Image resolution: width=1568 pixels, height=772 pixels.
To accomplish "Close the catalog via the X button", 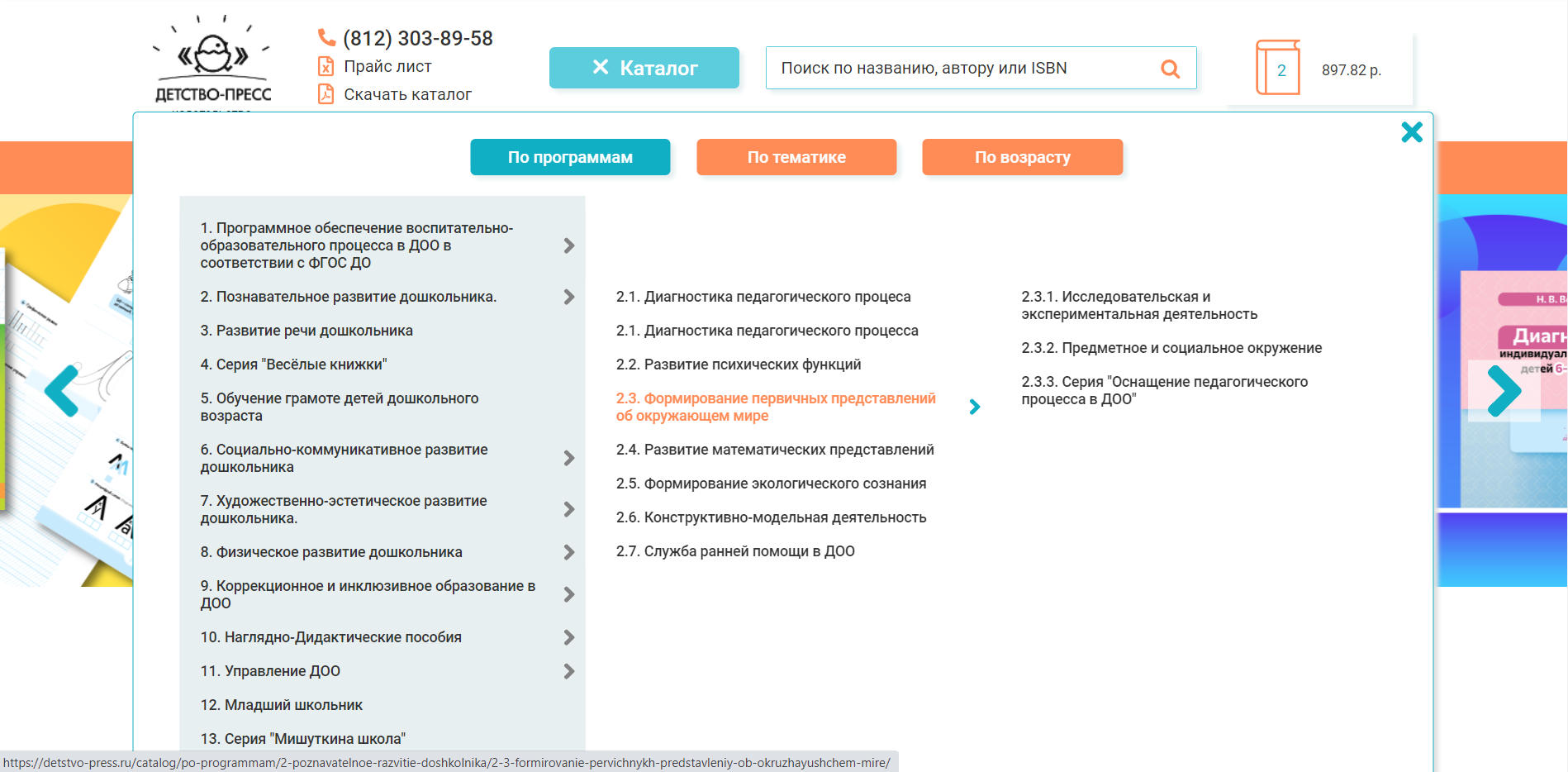I will pos(1412,131).
